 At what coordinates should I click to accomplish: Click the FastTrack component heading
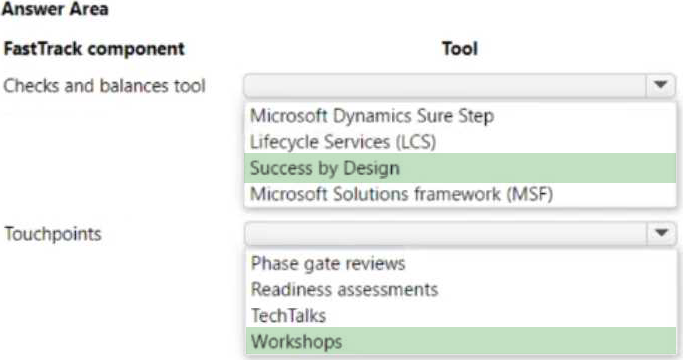94,49
